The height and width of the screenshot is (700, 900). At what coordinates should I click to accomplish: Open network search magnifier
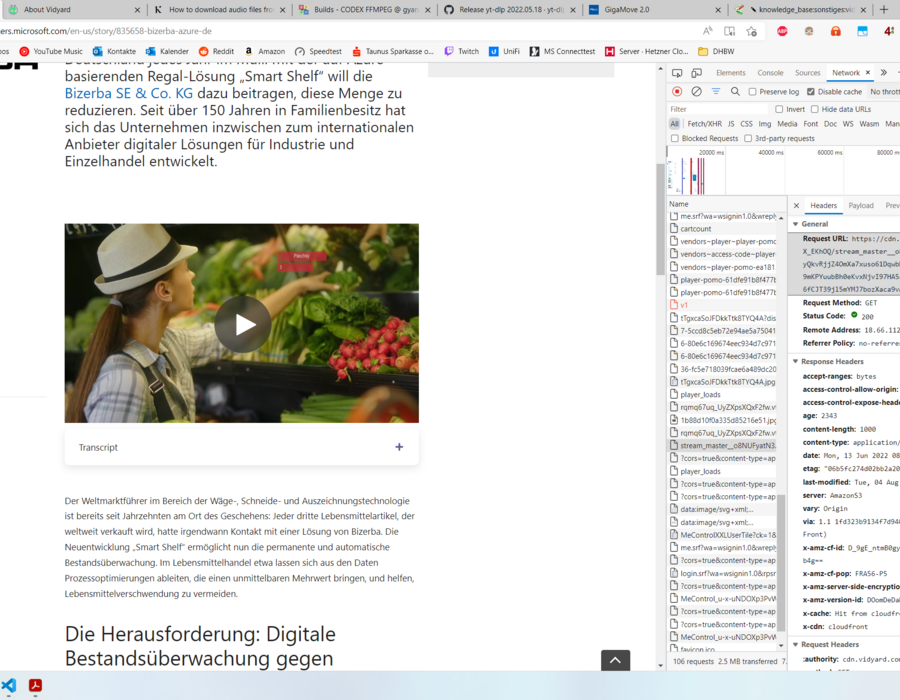735,91
